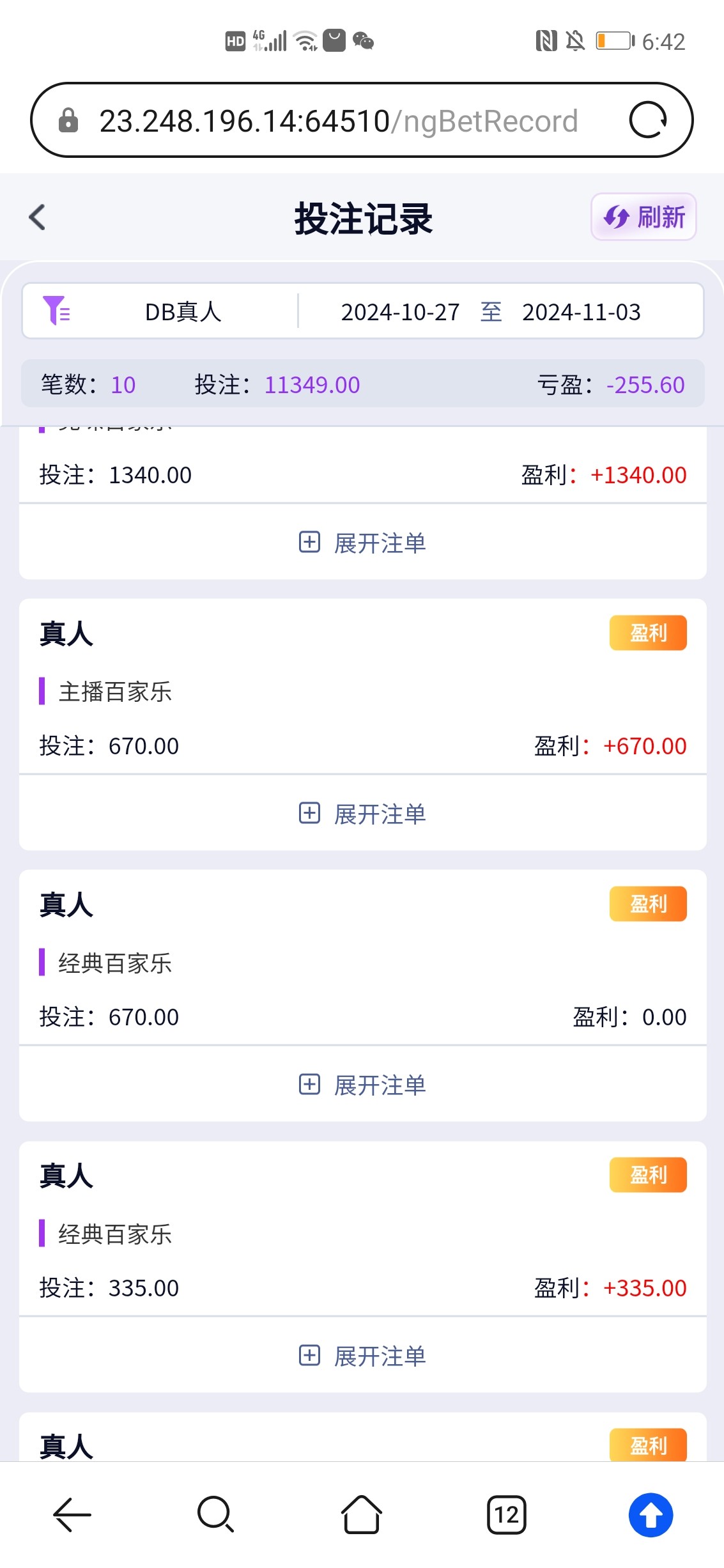The width and height of the screenshot is (724, 1568).
Task: Open browser search magnifier icon
Action: tap(216, 1514)
